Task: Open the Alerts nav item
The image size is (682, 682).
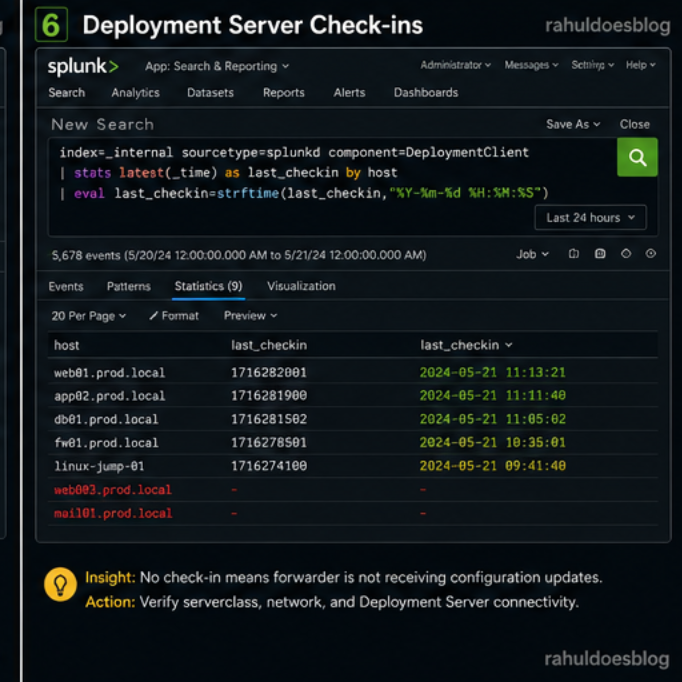Action: point(349,93)
